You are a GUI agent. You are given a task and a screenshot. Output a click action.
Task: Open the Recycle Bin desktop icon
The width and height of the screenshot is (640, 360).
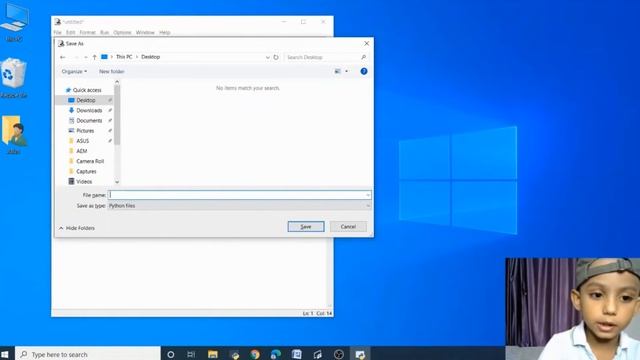click(14, 78)
